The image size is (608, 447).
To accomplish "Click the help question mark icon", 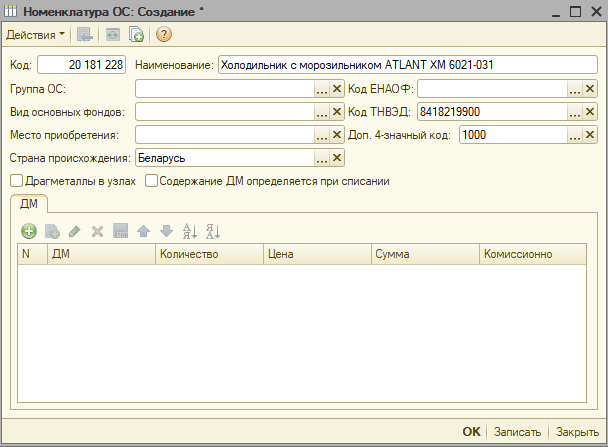I will coord(164,35).
